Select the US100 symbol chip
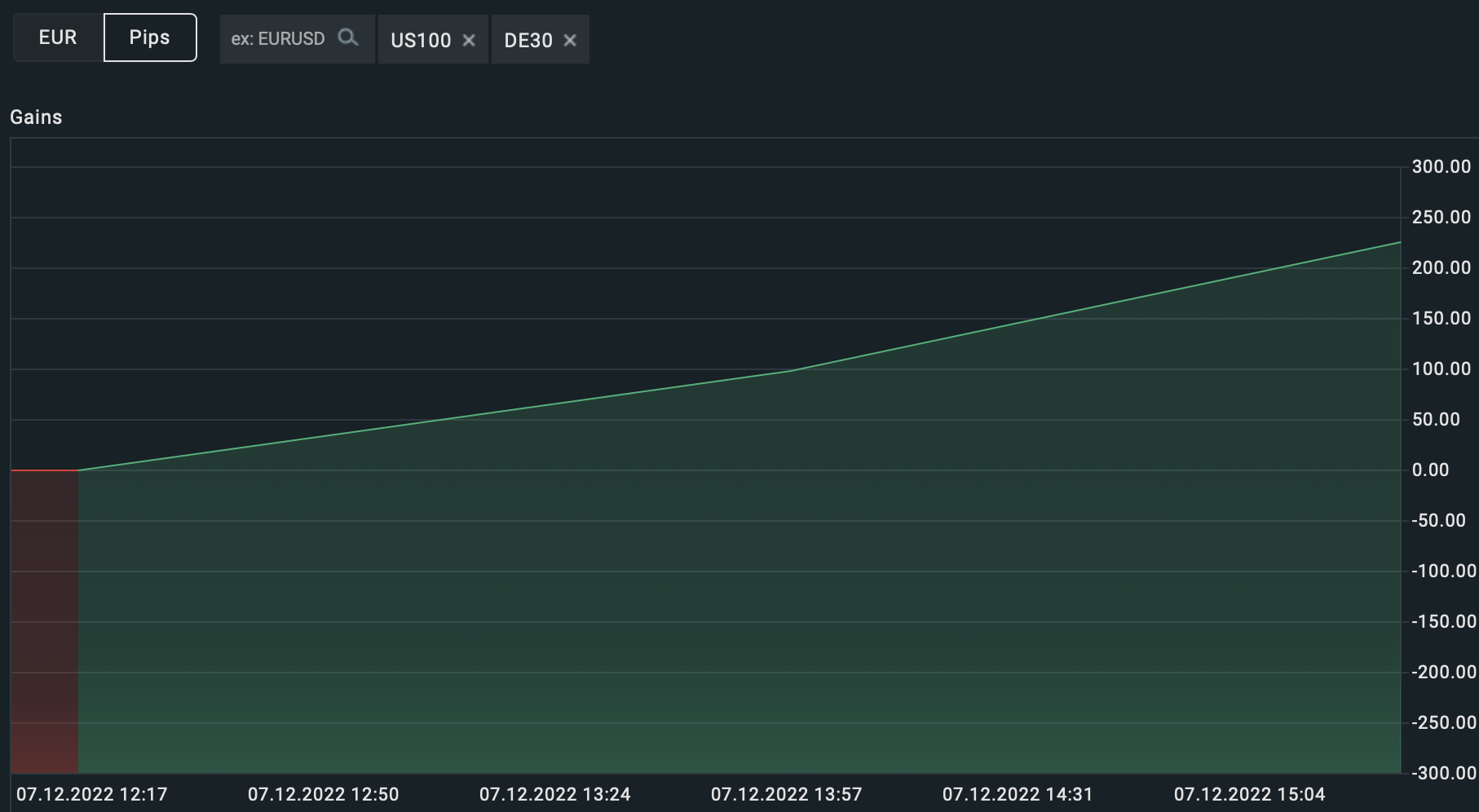This screenshot has width=1479, height=812. point(421,40)
